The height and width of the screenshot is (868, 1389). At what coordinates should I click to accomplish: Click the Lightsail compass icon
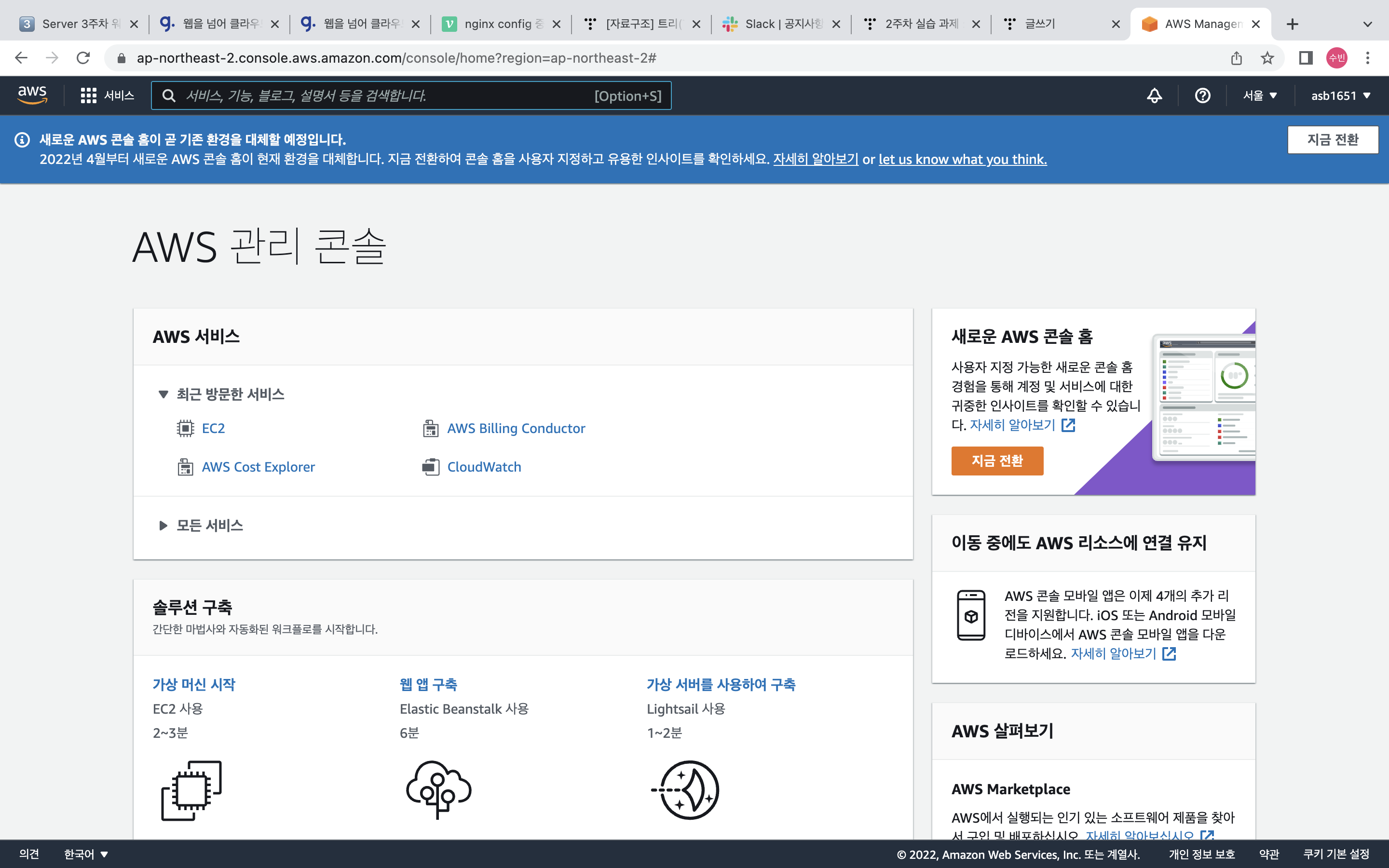tap(685, 789)
